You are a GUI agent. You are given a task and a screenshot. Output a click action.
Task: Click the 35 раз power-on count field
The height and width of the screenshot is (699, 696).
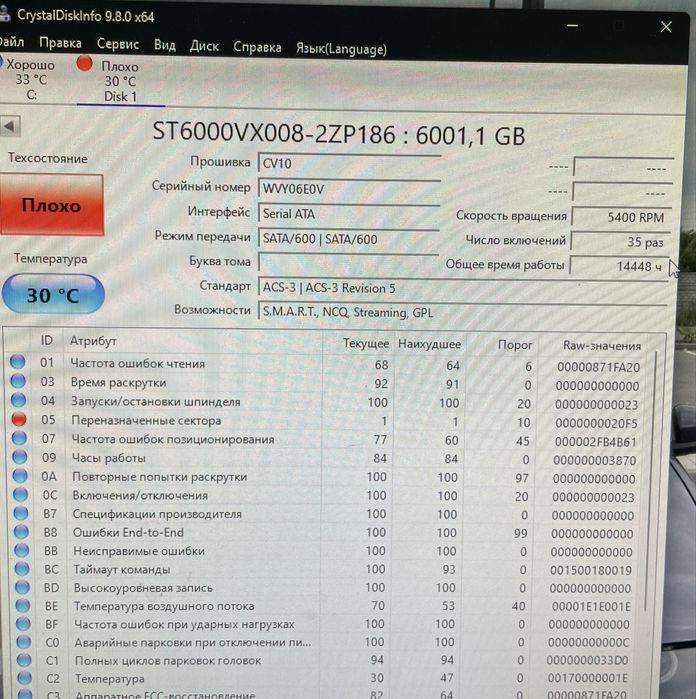621,242
